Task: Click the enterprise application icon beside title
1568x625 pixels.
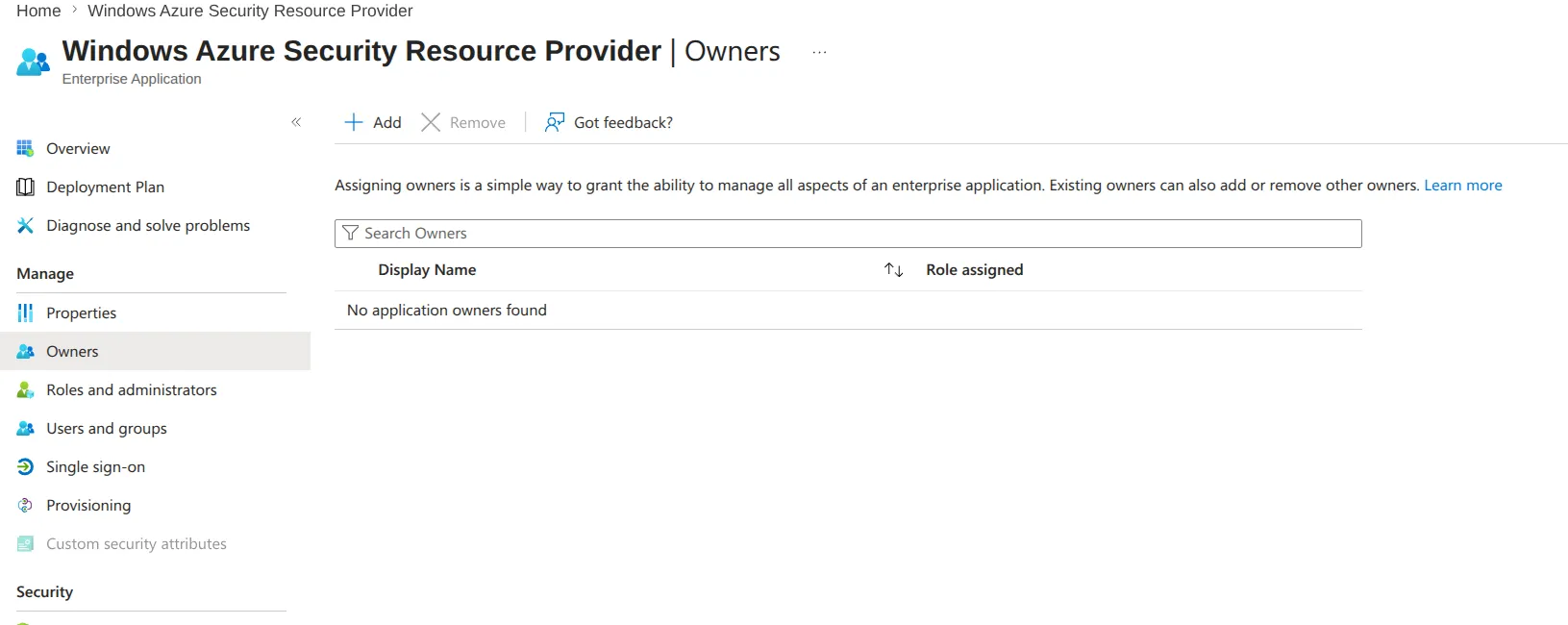Action: click(33, 62)
